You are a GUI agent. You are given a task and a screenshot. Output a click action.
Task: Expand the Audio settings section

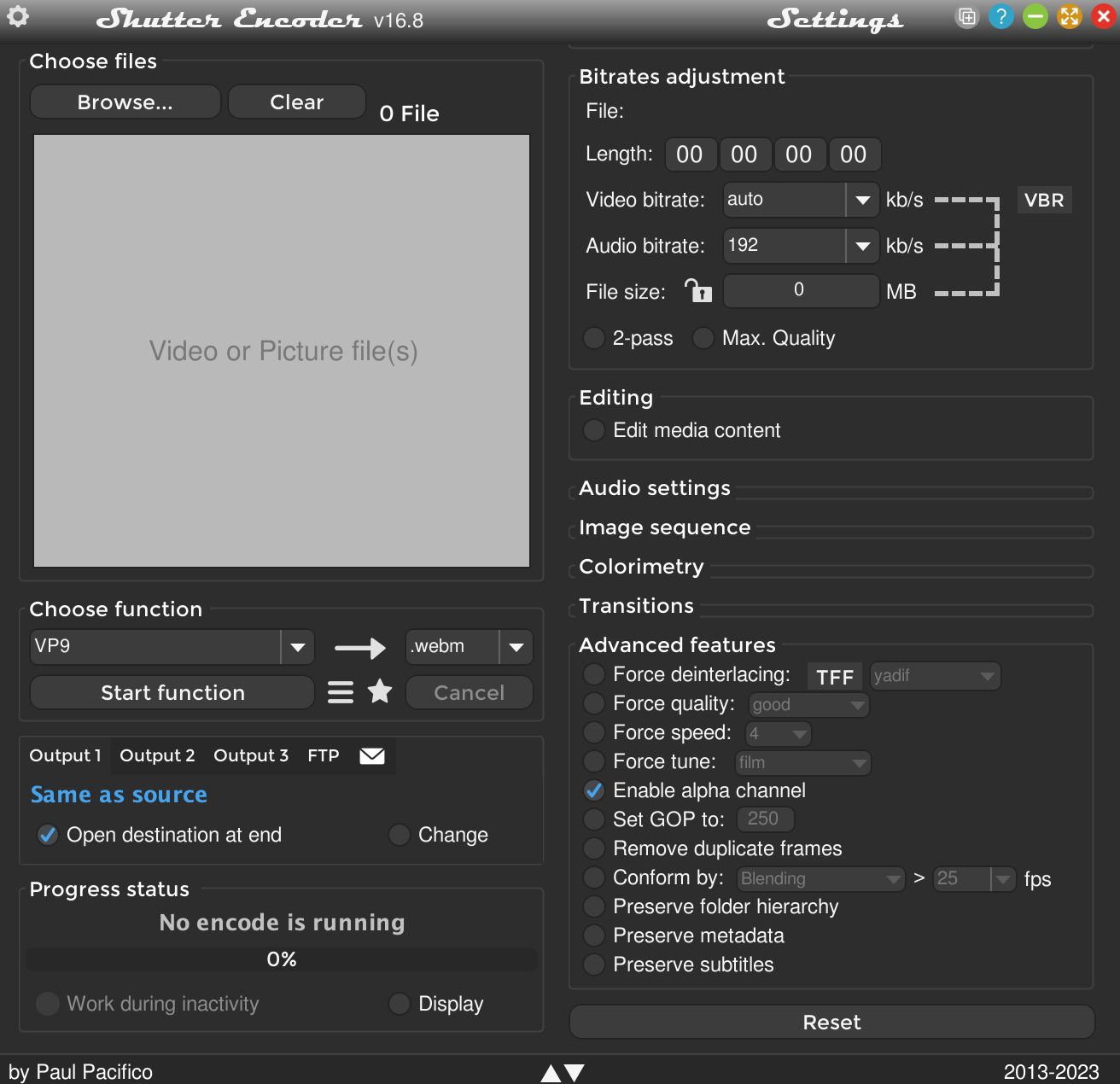(655, 488)
